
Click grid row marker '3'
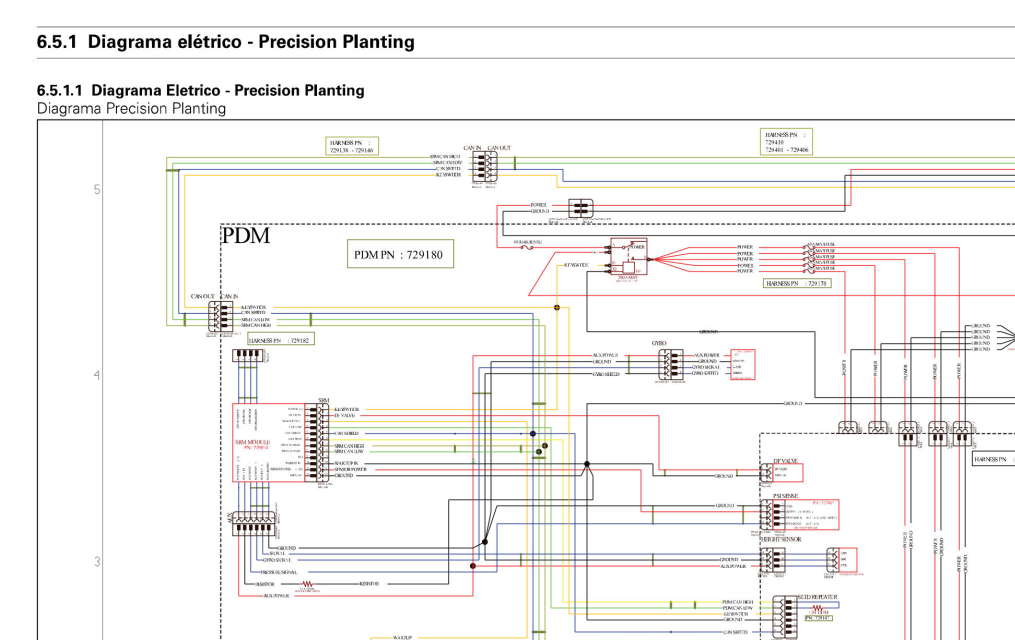point(97,562)
